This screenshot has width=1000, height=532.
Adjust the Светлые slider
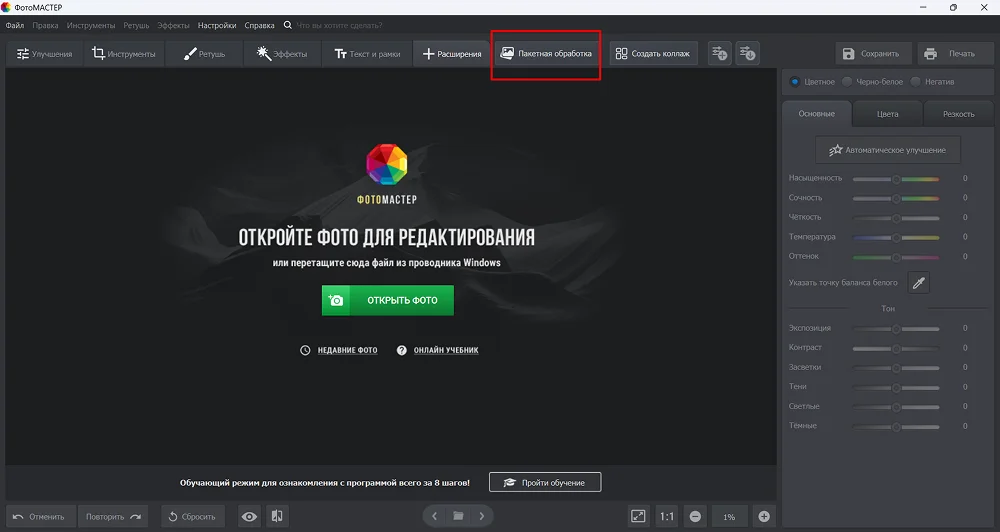coord(896,407)
